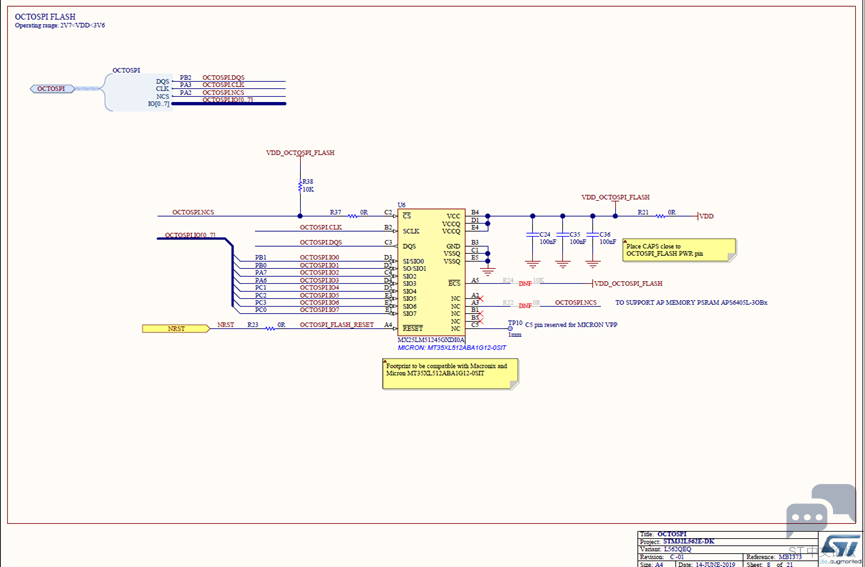Click pin number B4 at VCC
This screenshot has height=567, width=865.
(x=475, y=212)
